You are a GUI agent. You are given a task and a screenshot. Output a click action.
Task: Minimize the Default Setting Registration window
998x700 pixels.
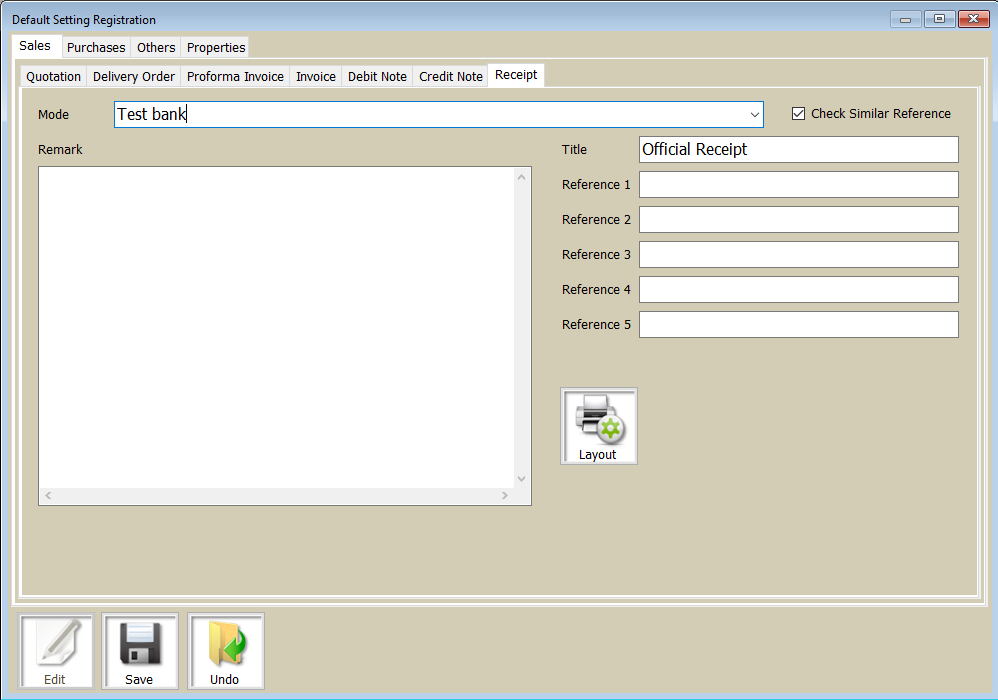coord(905,19)
